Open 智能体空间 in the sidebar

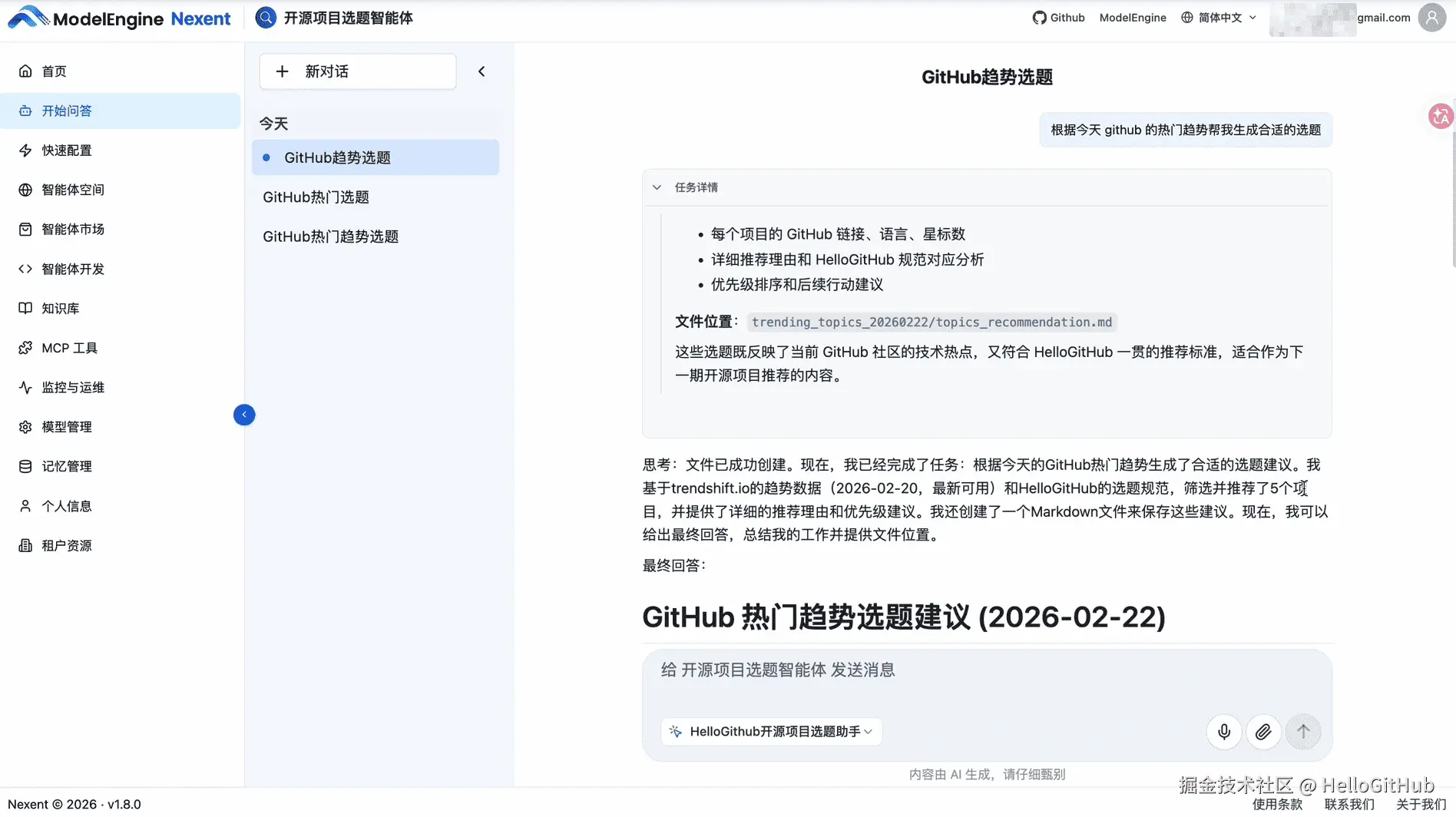[x=121, y=190]
